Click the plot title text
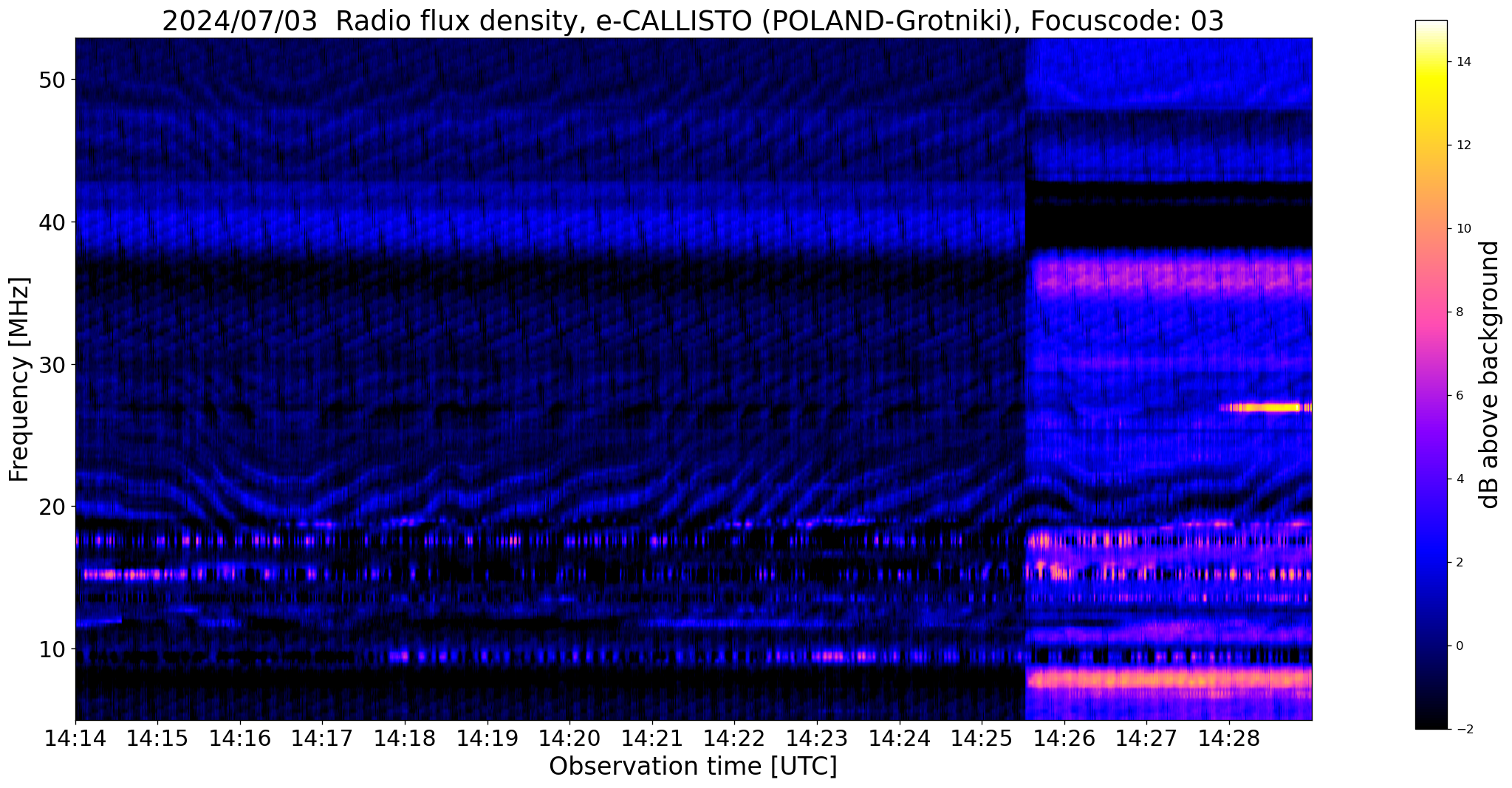1512x788 pixels. click(x=693, y=21)
